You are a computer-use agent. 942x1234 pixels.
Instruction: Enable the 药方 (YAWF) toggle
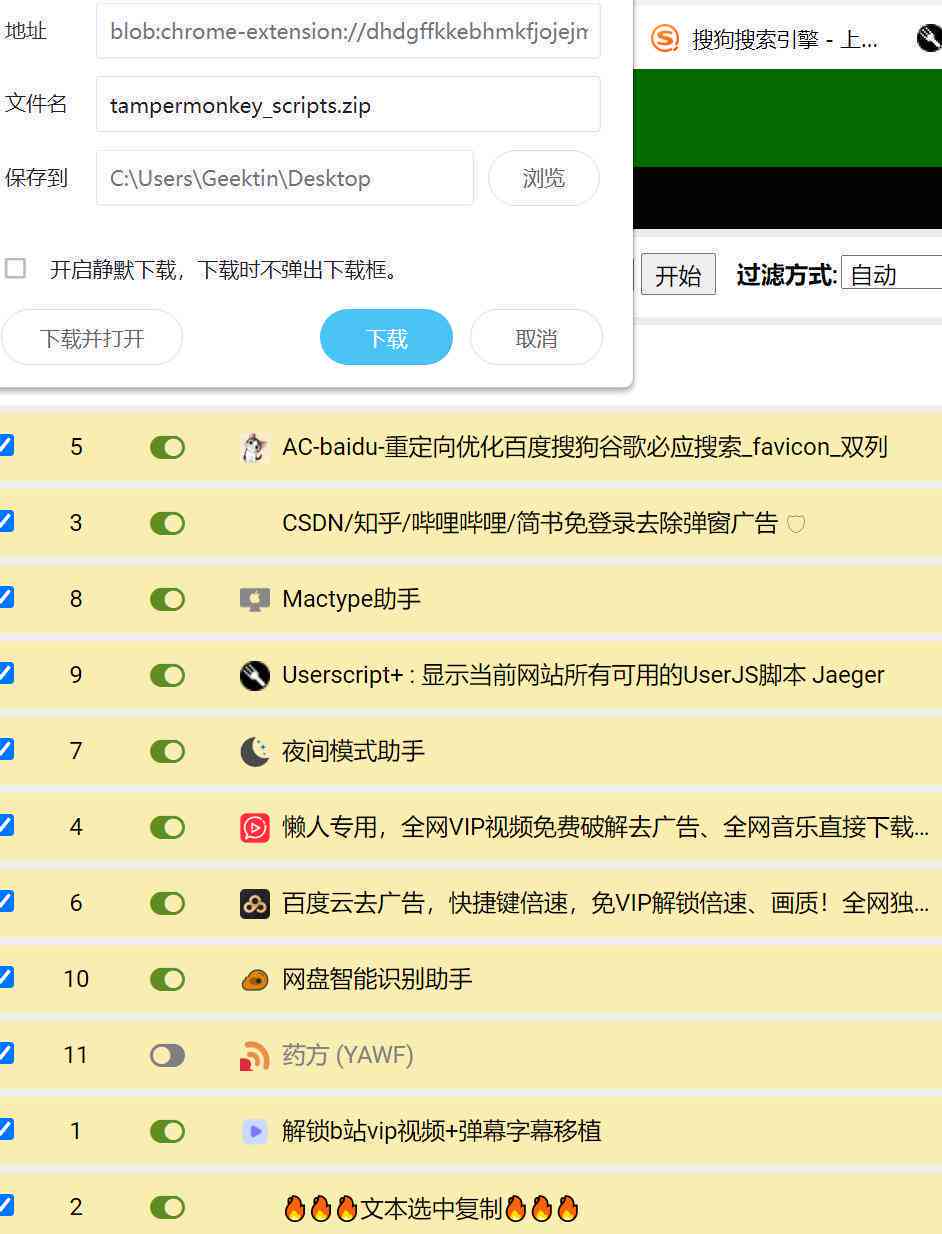coord(167,1055)
